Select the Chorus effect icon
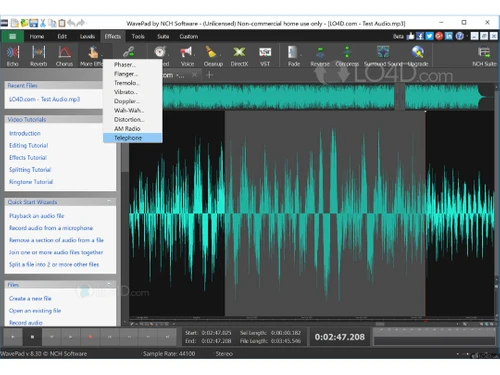Screen dimensions: 500x375 (x=64, y=56)
